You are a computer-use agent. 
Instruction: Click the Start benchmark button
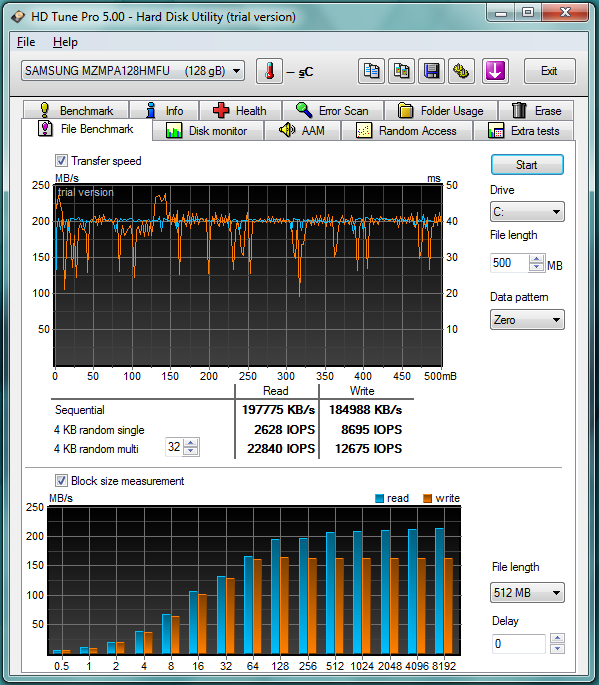pos(527,165)
